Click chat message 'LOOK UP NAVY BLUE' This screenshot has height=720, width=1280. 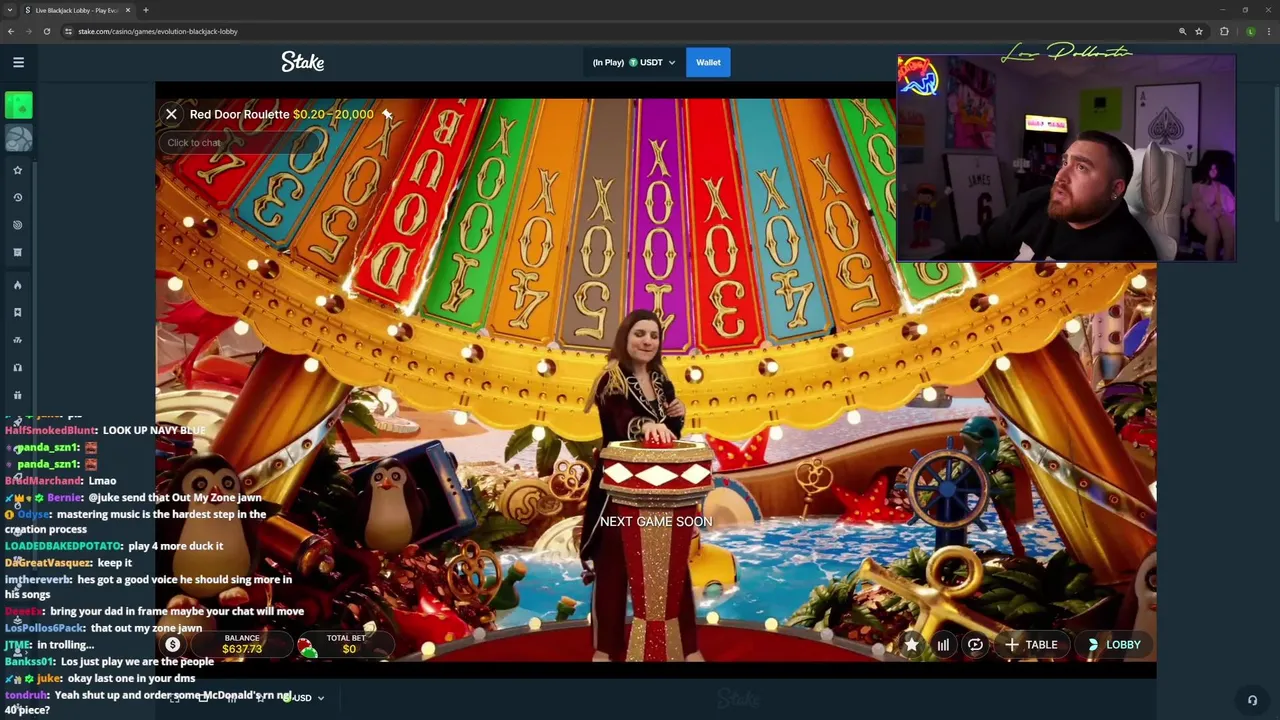coord(154,430)
